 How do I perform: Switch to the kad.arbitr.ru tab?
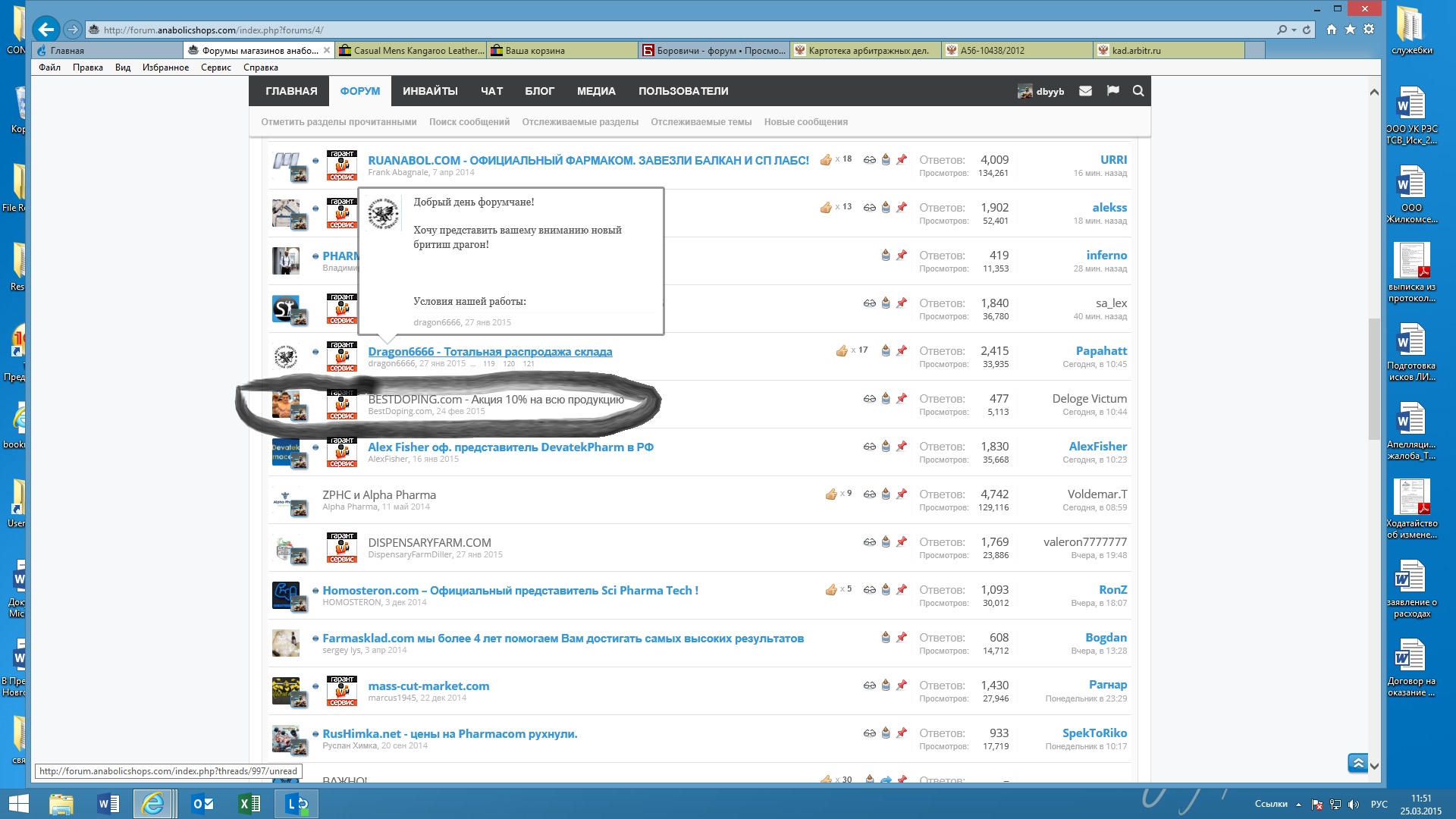[x=1135, y=51]
